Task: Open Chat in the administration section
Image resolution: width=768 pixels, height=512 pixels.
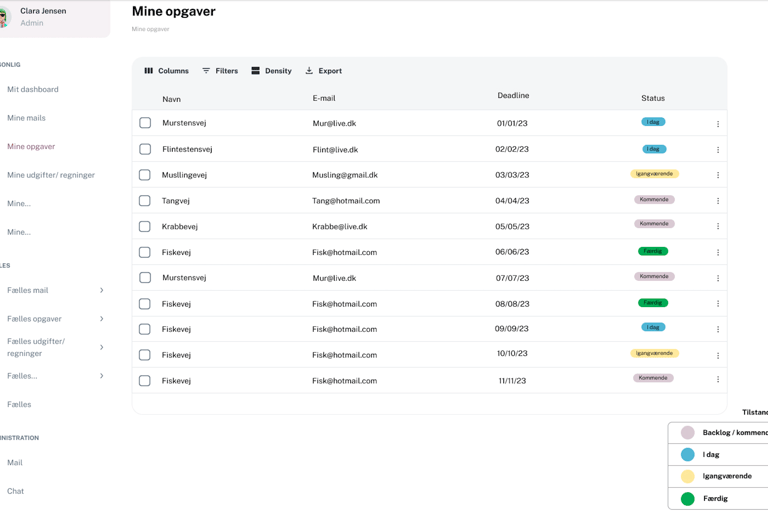Action: click(16, 491)
